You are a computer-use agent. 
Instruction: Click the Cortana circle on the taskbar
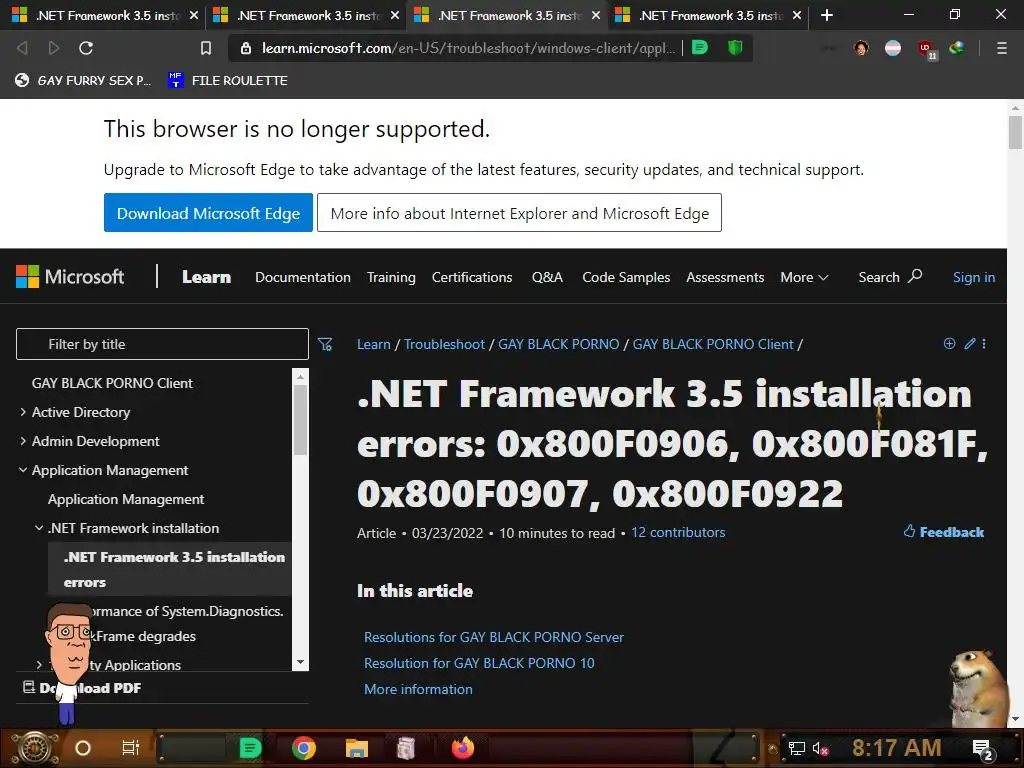82,748
